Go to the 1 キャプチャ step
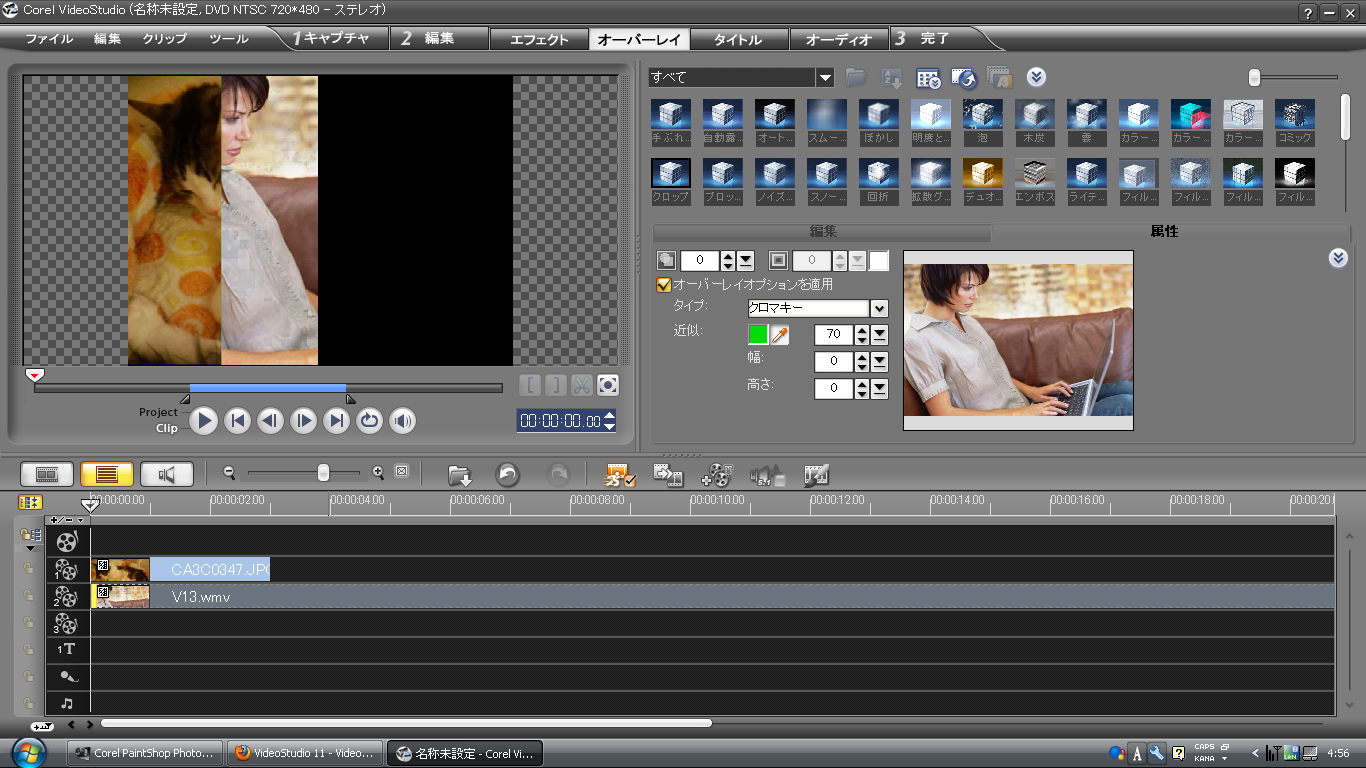The image size is (1366, 768). (x=331, y=39)
